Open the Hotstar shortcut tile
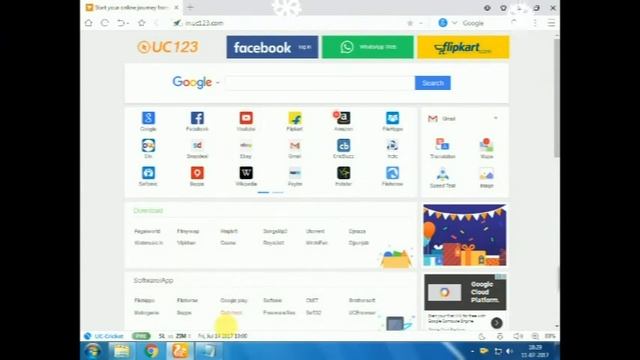This screenshot has width=640, height=360. click(343, 176)
